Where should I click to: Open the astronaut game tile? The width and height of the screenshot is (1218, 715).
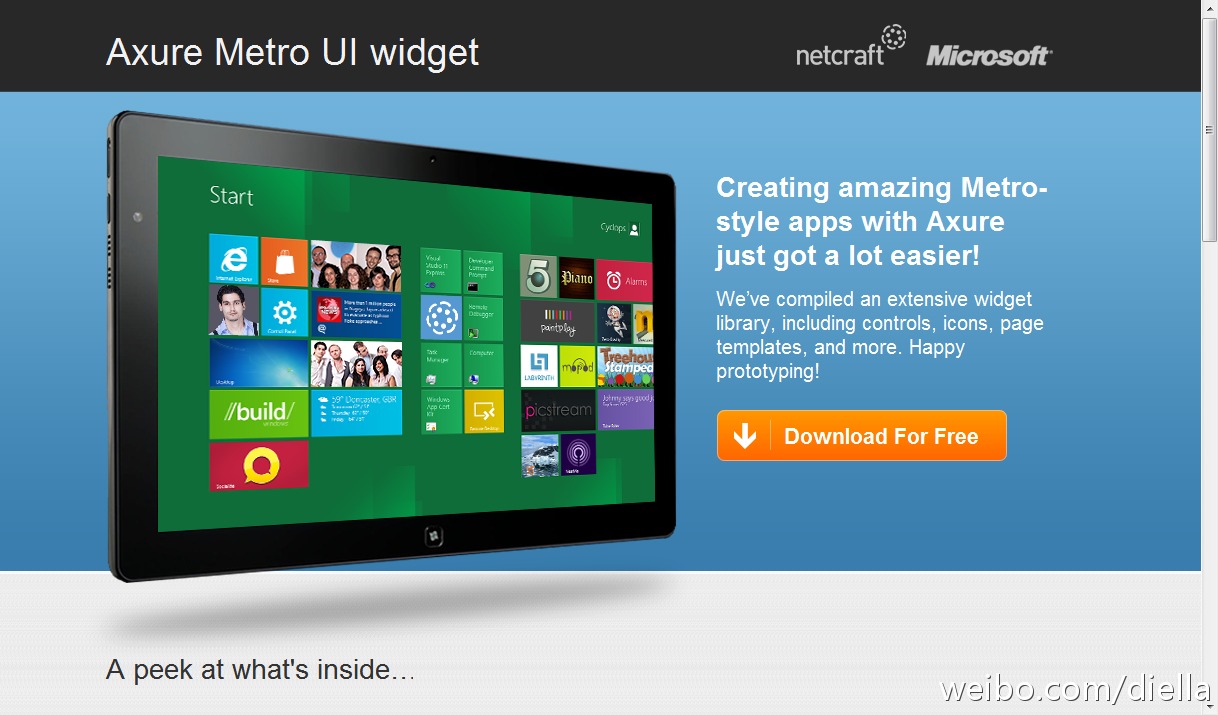pos(614,324)
